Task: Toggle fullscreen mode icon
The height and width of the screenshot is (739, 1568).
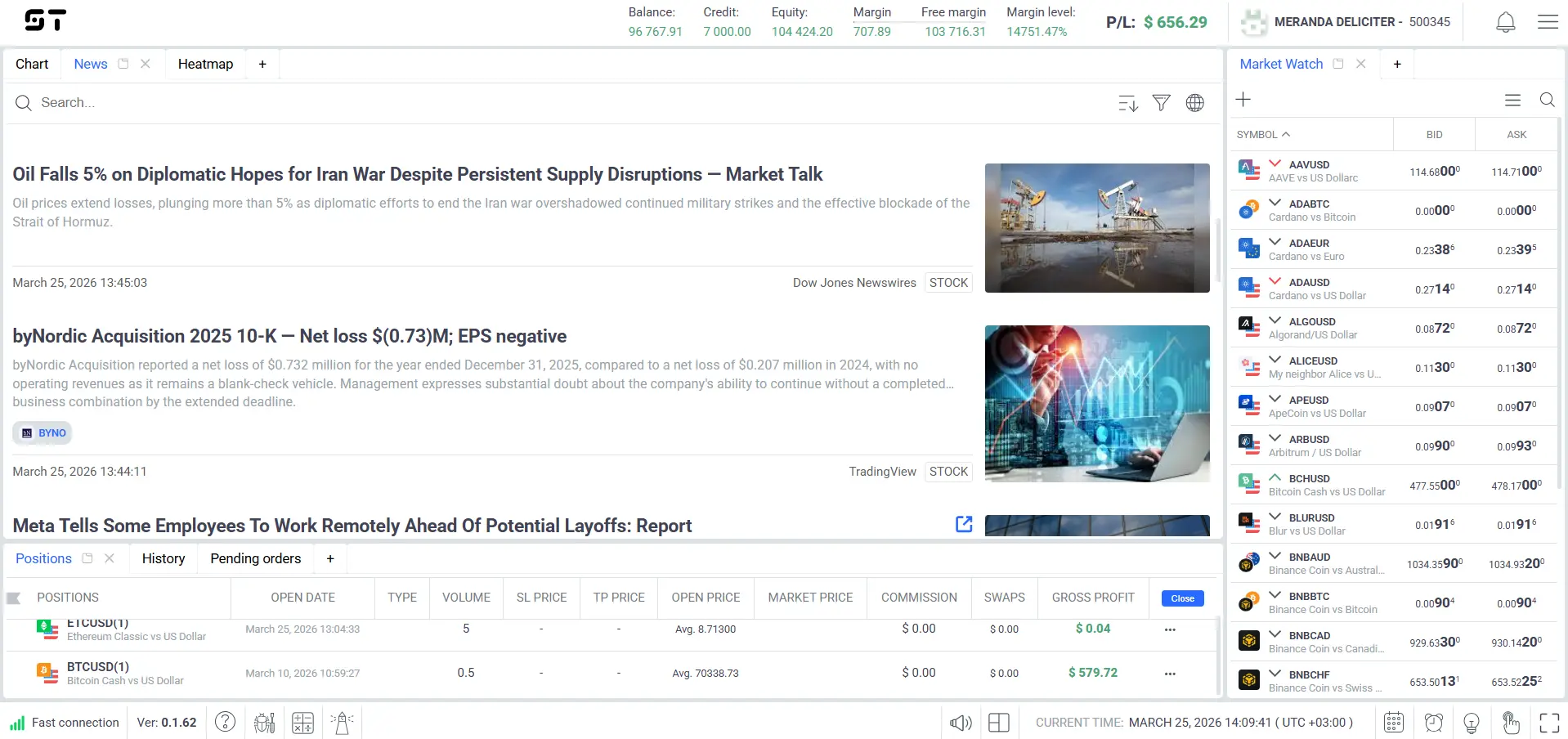Action: (1549, 723)
